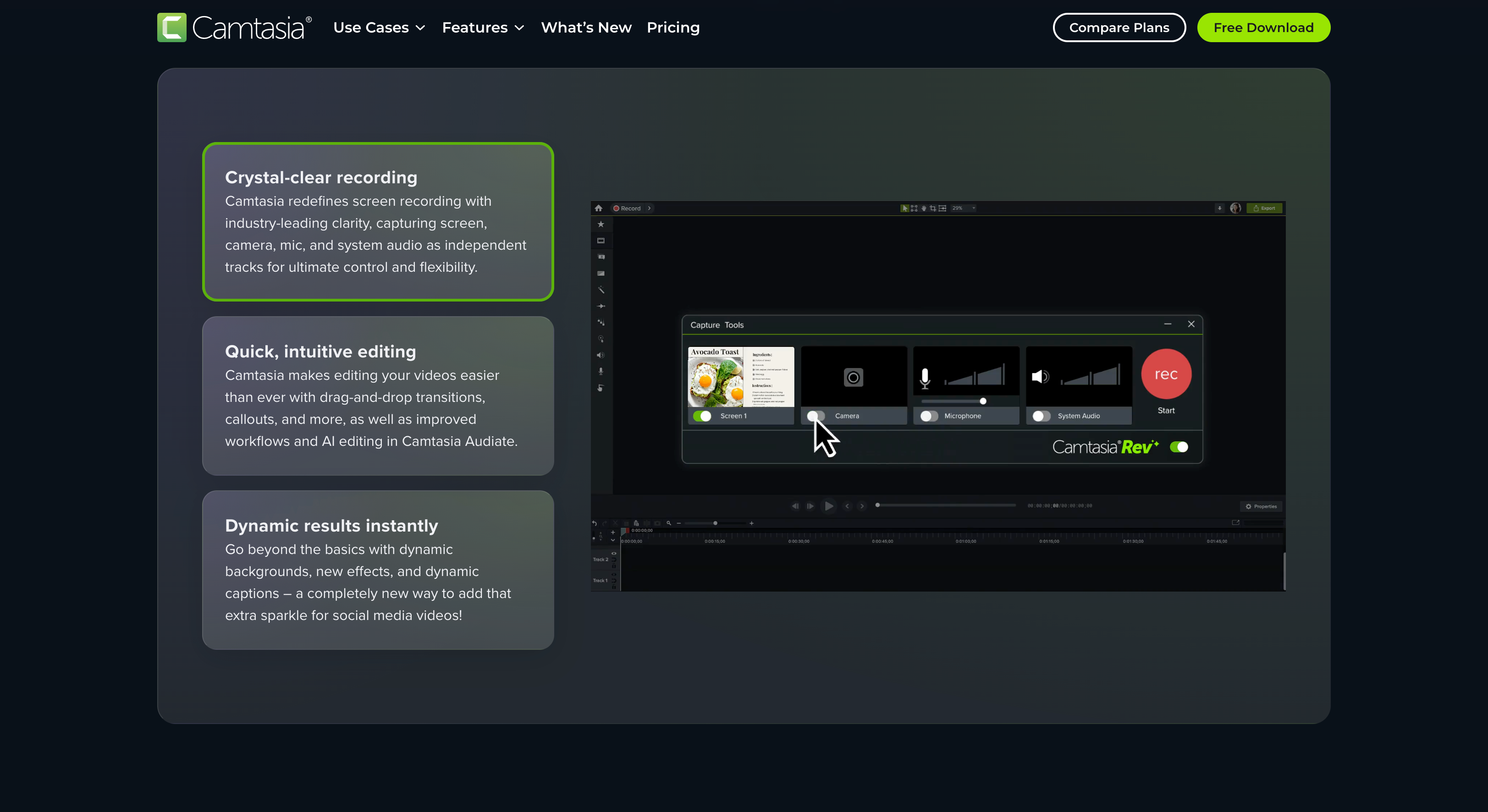The height and width of the screenshot is (812, 1488).
Task: Adjust the timeline zoom slider handle
Action: 715,523
